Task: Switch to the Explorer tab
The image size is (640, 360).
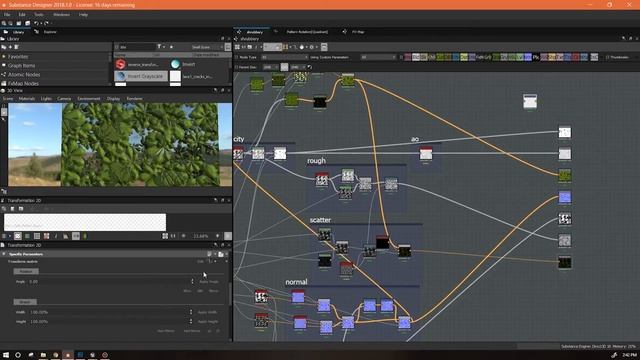Action: [46, 32]
